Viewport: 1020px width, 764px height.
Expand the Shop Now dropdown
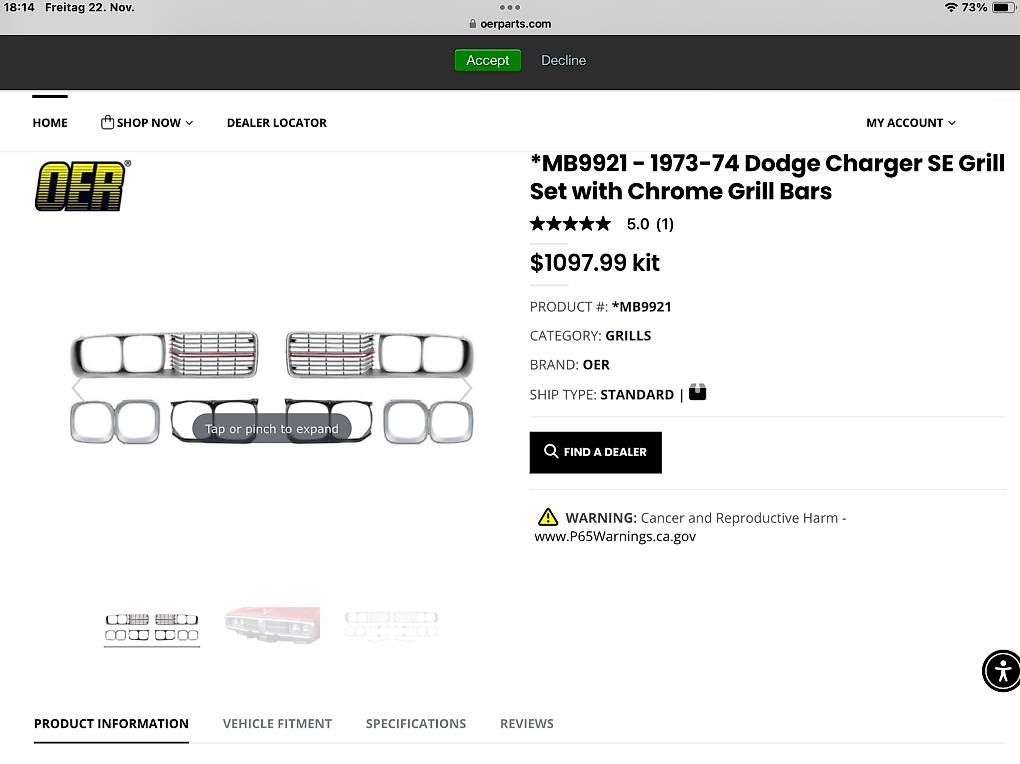(x=147, y=123)
